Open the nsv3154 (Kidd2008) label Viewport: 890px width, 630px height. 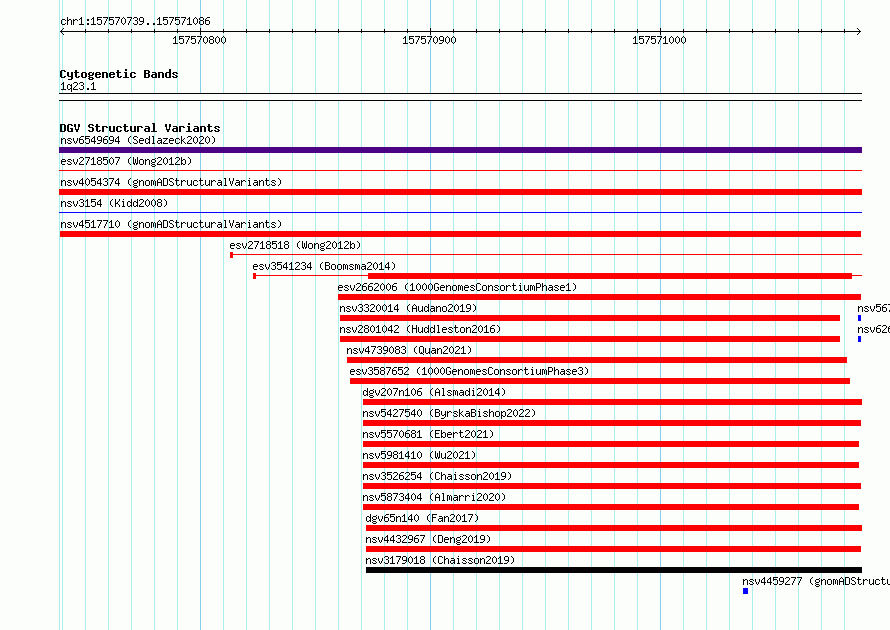tap(114, 203)
